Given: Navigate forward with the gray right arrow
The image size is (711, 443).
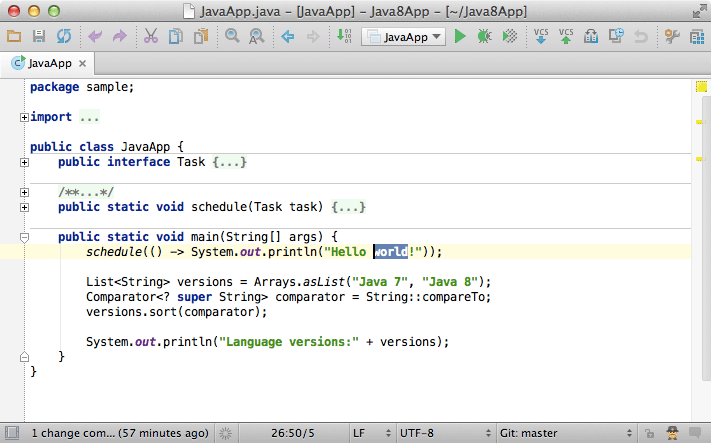Looking at the screenshot, I should click(x=313, y=36).
